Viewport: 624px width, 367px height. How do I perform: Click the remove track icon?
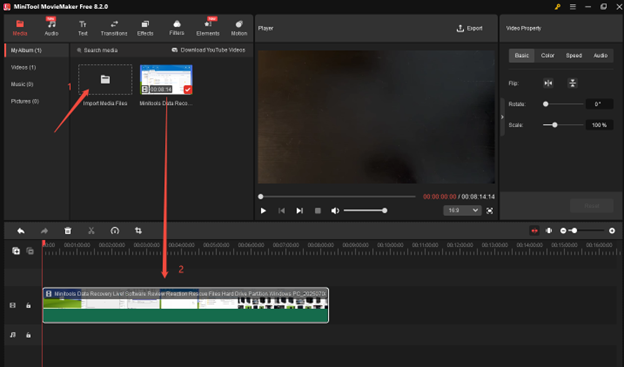click(x=30, y=251)
